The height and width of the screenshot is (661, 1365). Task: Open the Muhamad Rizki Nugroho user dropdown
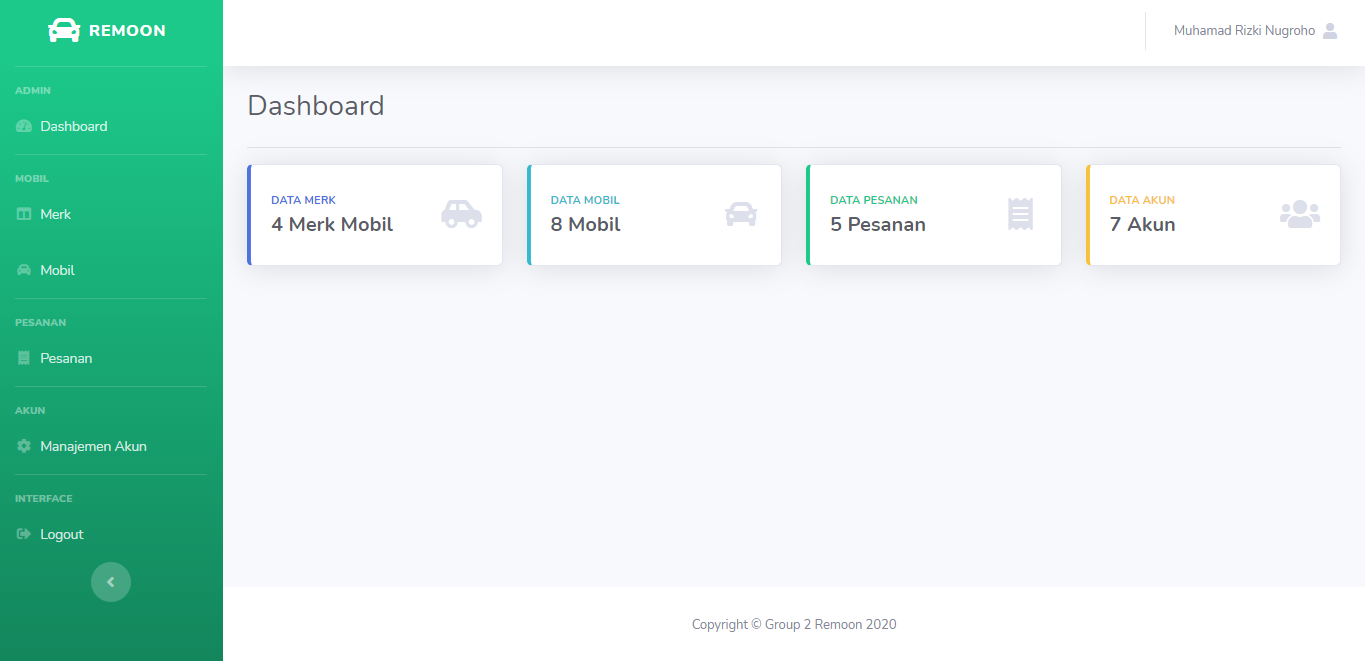point(1244,31)
